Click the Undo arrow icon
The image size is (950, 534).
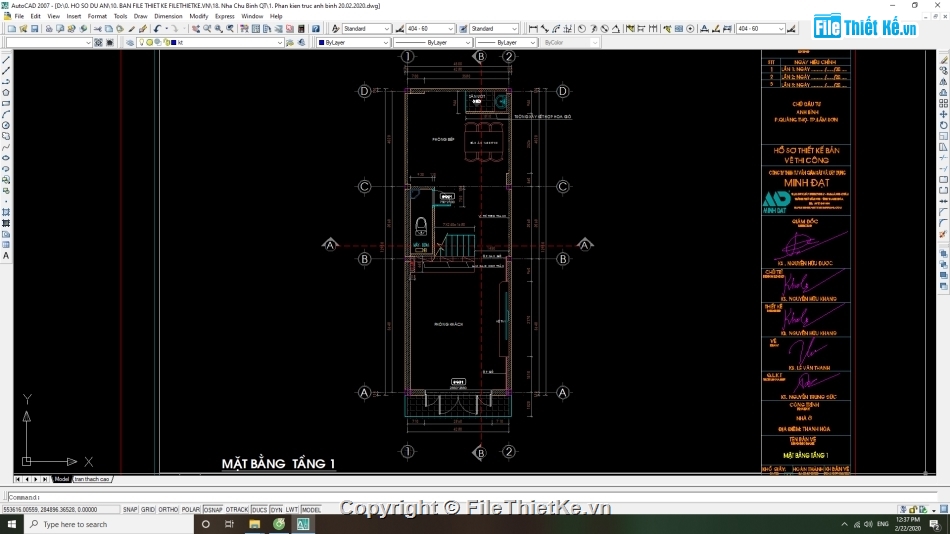click(158, 28)
